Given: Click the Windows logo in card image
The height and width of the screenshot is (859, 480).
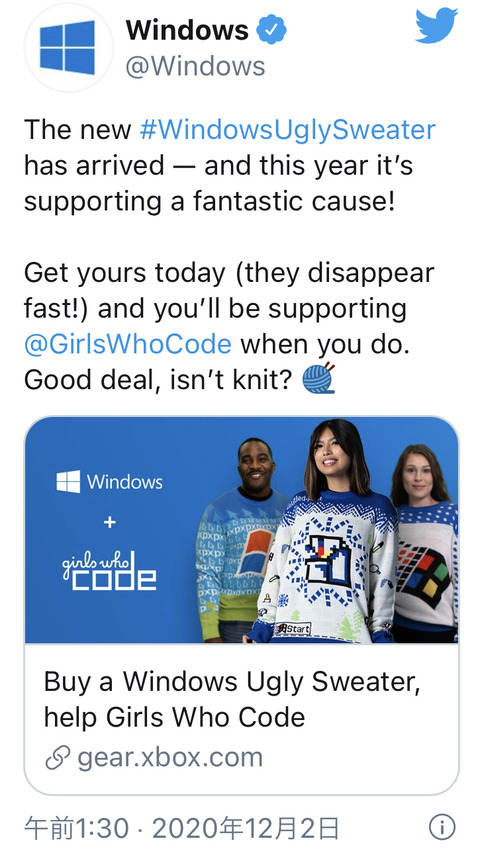Looking at the screenshot, I should point(110,482).
